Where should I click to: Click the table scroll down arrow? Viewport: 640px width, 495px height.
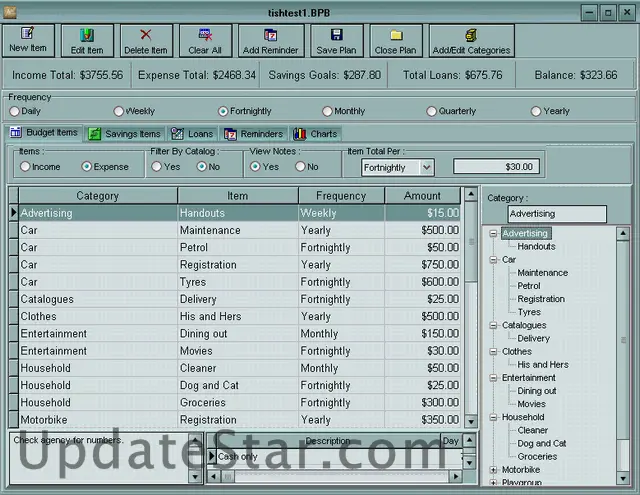click(471, 421)
